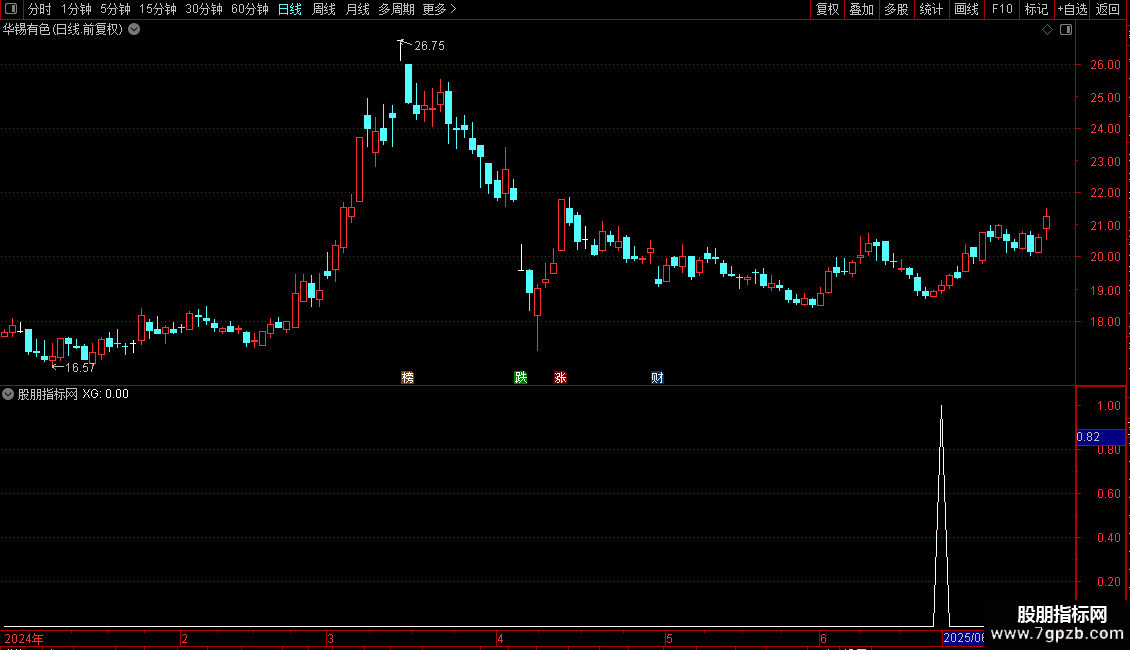Click the 18.00 price axis label
This screenshot has width=1130, height=650.
point(1105,322)
